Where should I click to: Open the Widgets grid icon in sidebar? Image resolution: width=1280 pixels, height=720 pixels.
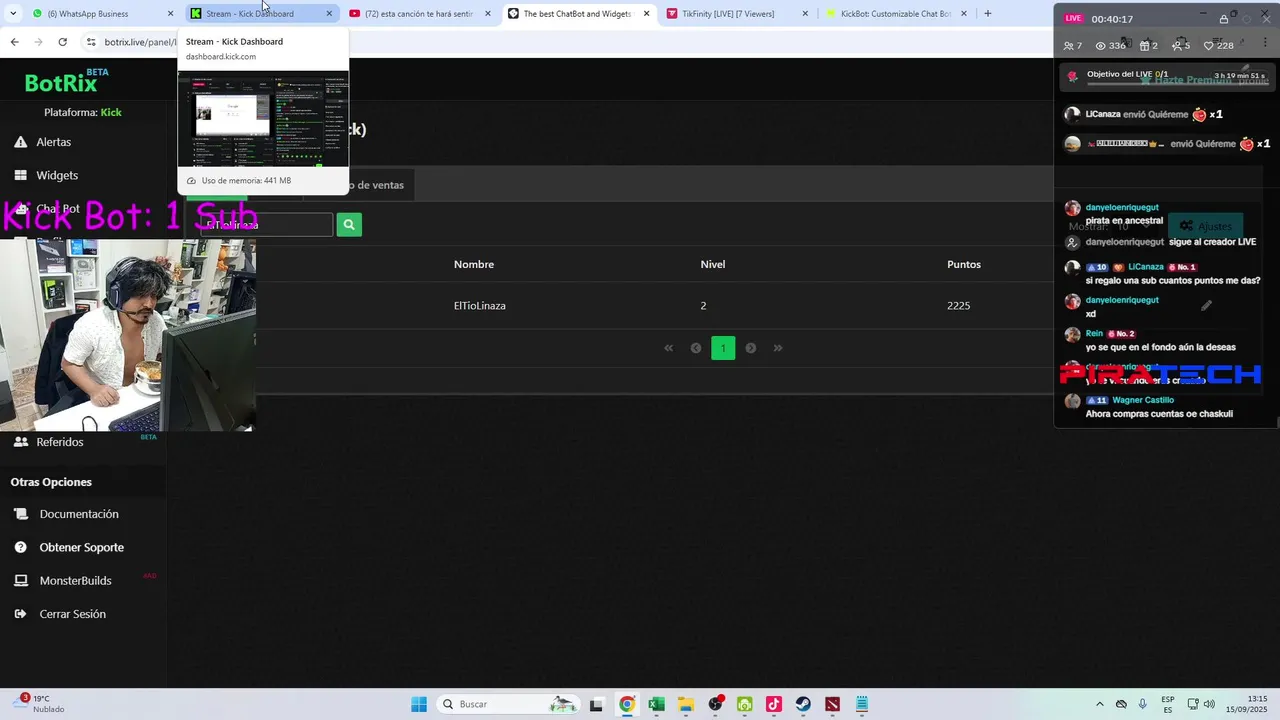[x=20, y=175]
